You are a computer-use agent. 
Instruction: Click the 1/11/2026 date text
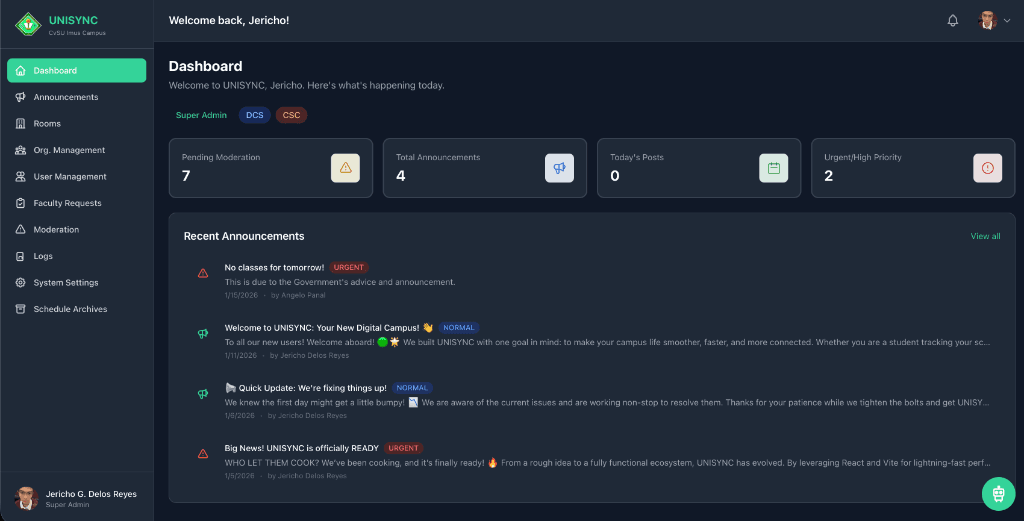click(x=241, y=355)
